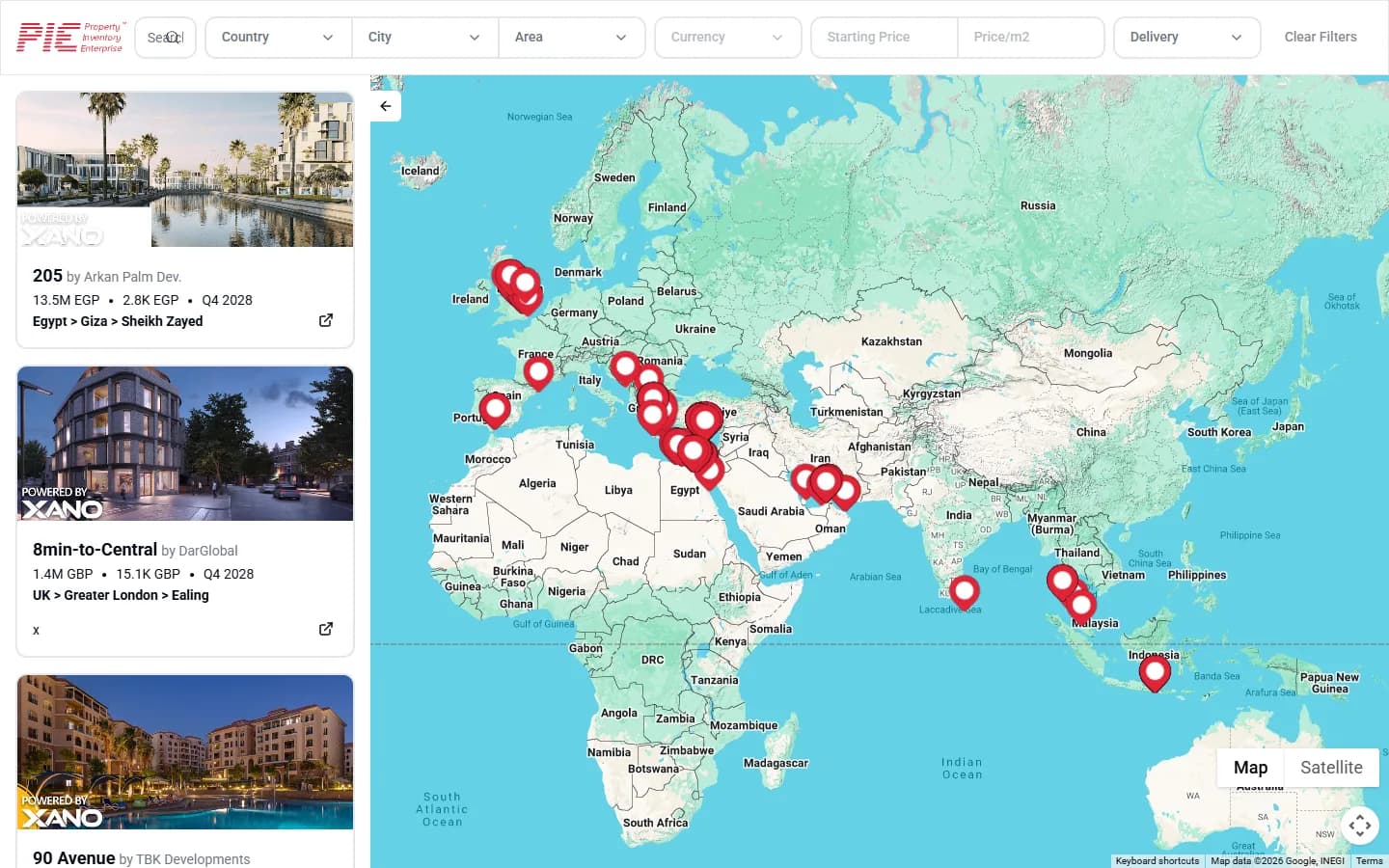
Task: Select the map pin in Indonesia
Action: pos(1155,672)
